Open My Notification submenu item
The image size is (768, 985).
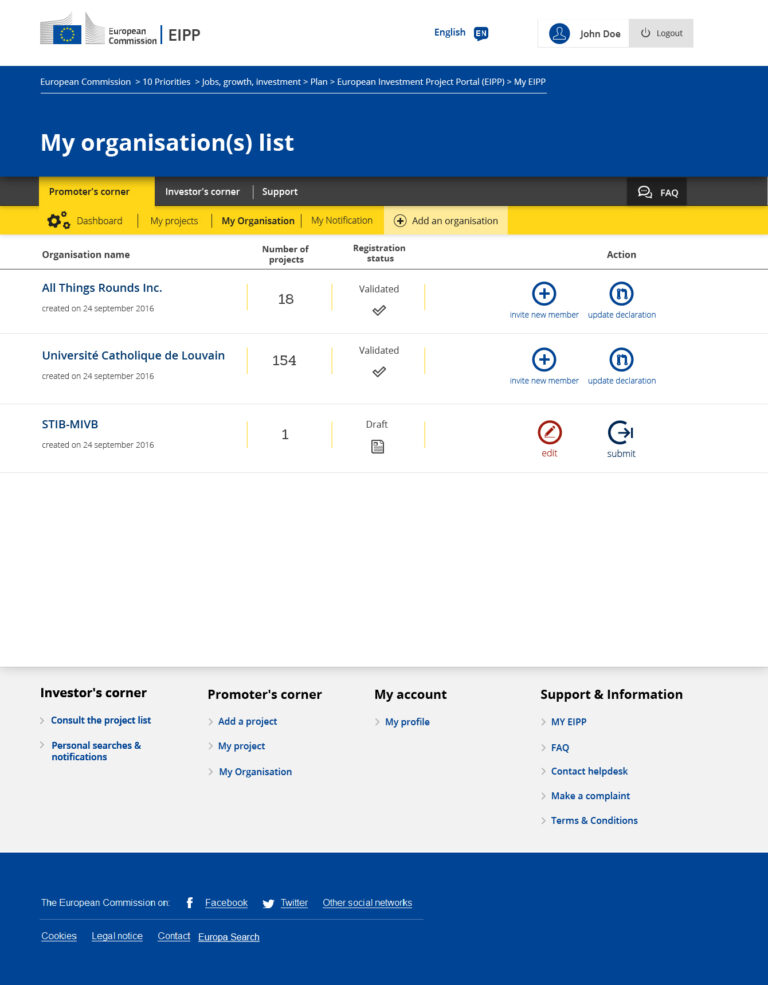point(342,220)
